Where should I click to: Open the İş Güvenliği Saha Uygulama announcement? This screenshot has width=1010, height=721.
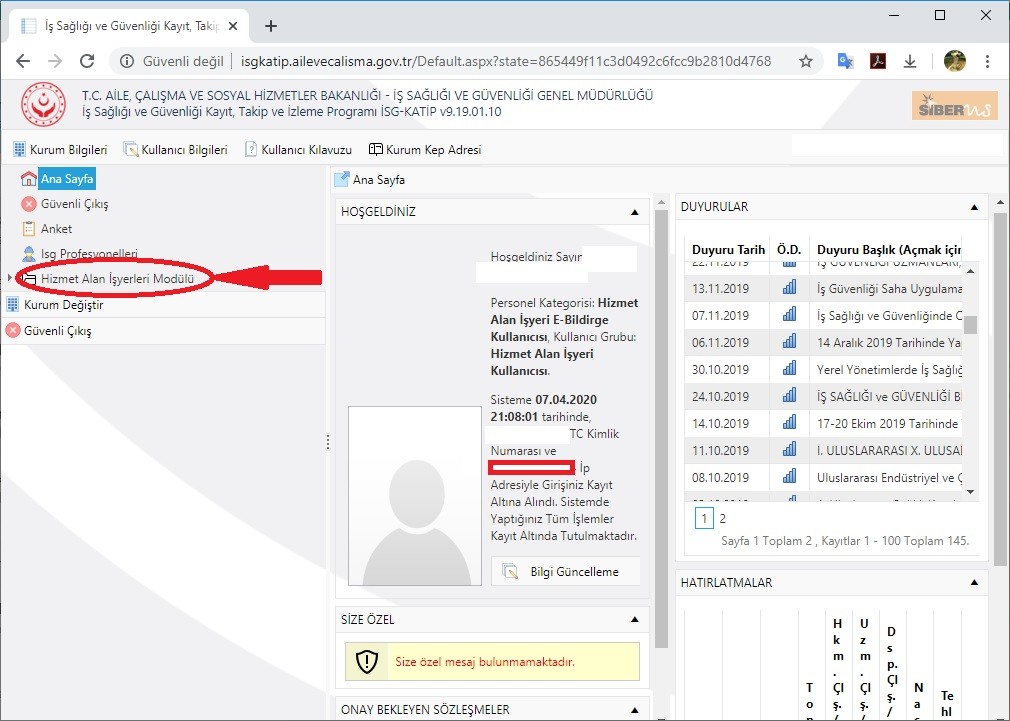coord(890,289)
